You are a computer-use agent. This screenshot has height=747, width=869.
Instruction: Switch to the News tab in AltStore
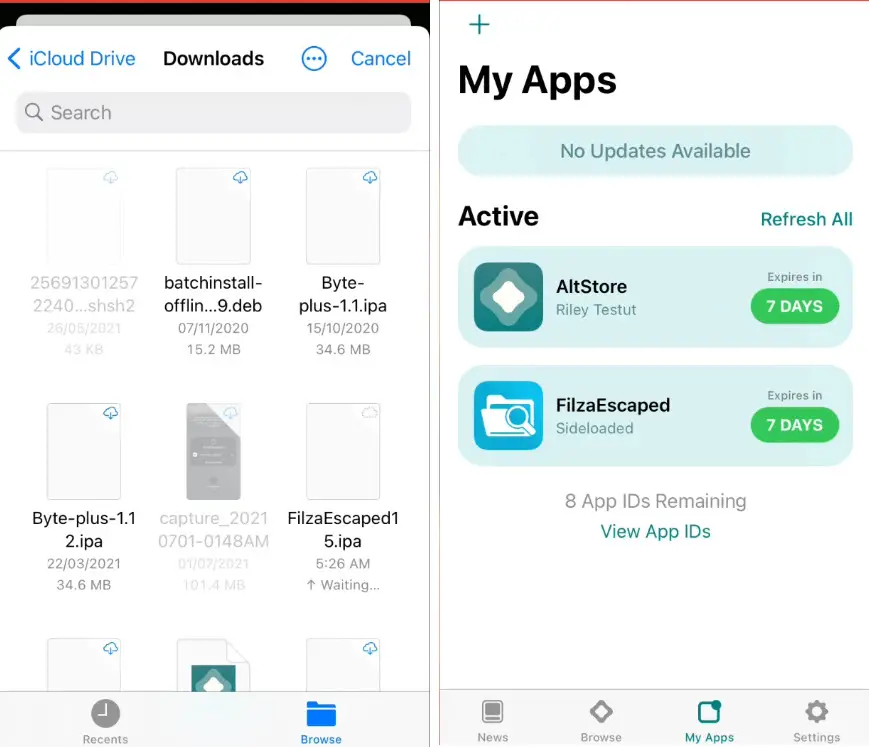[x=493, y=721]
